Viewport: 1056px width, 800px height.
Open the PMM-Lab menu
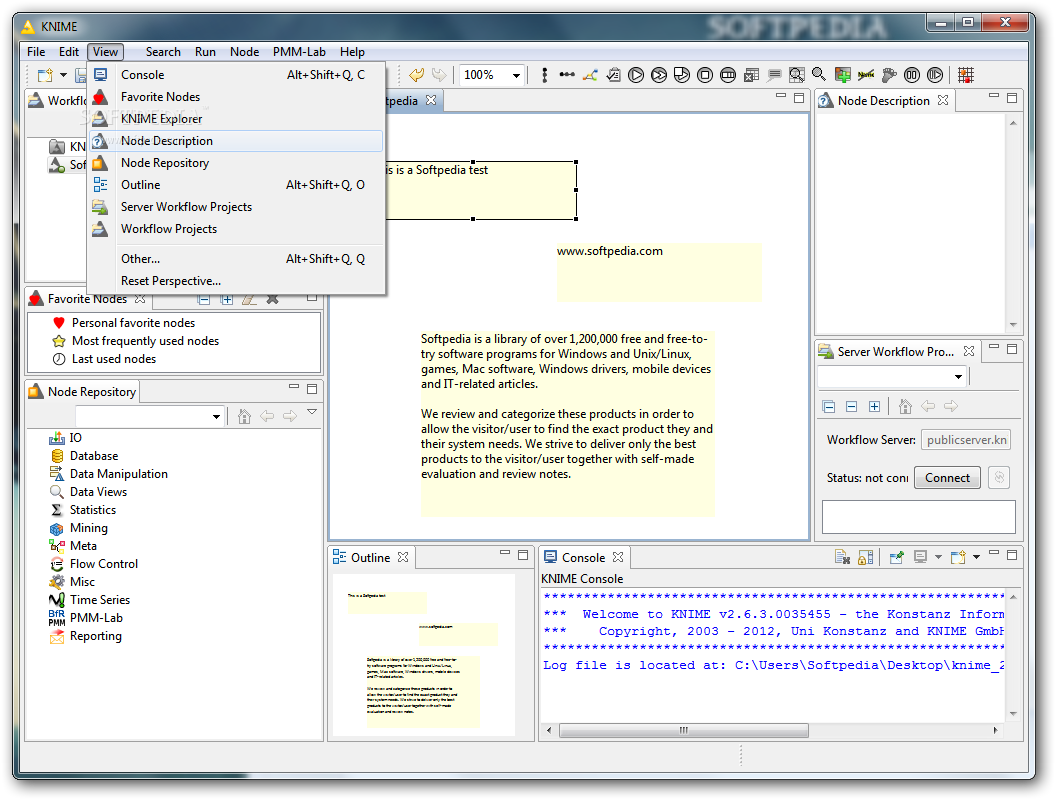(299, 52)
